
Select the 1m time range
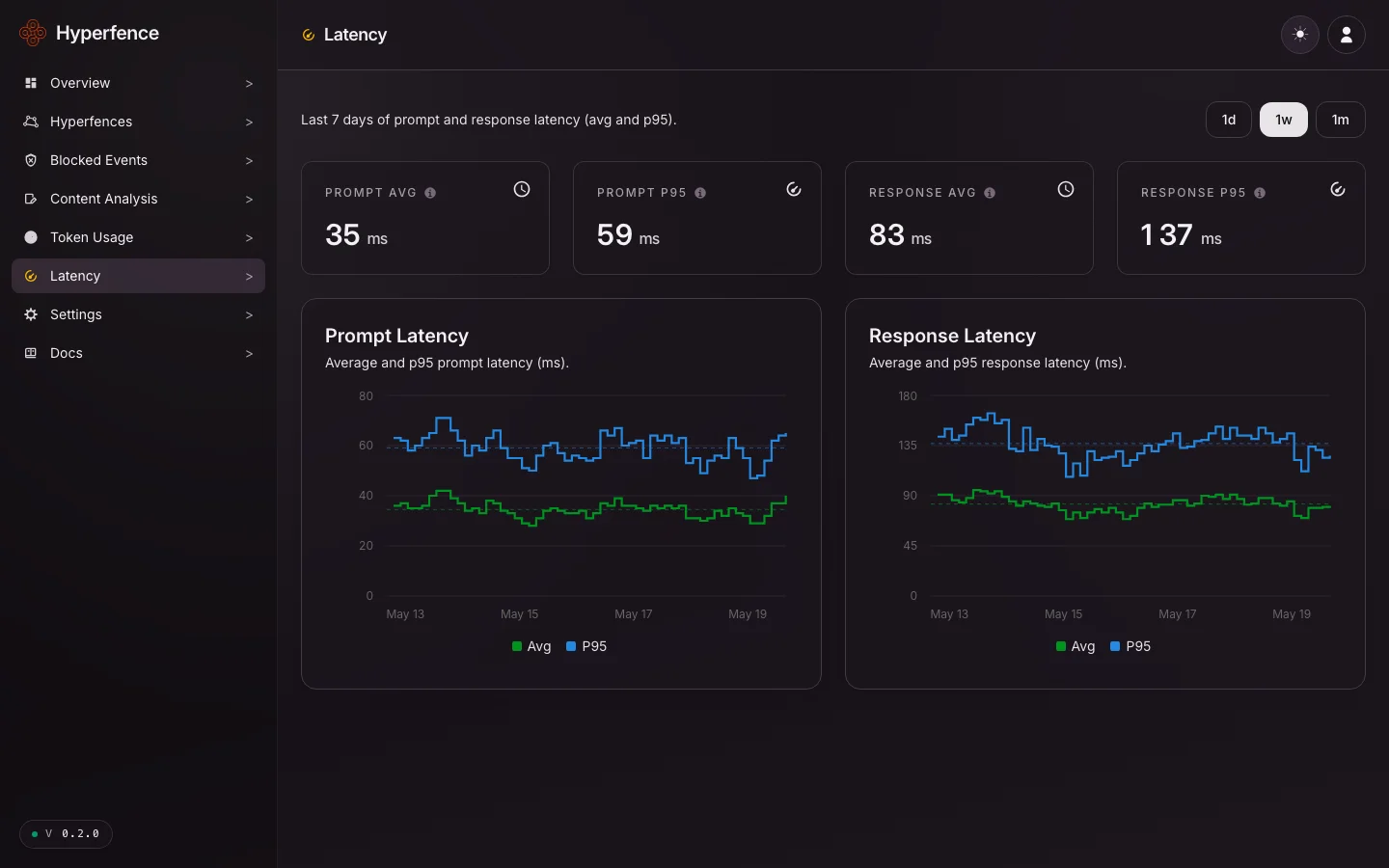click(x=1341, y=120)
